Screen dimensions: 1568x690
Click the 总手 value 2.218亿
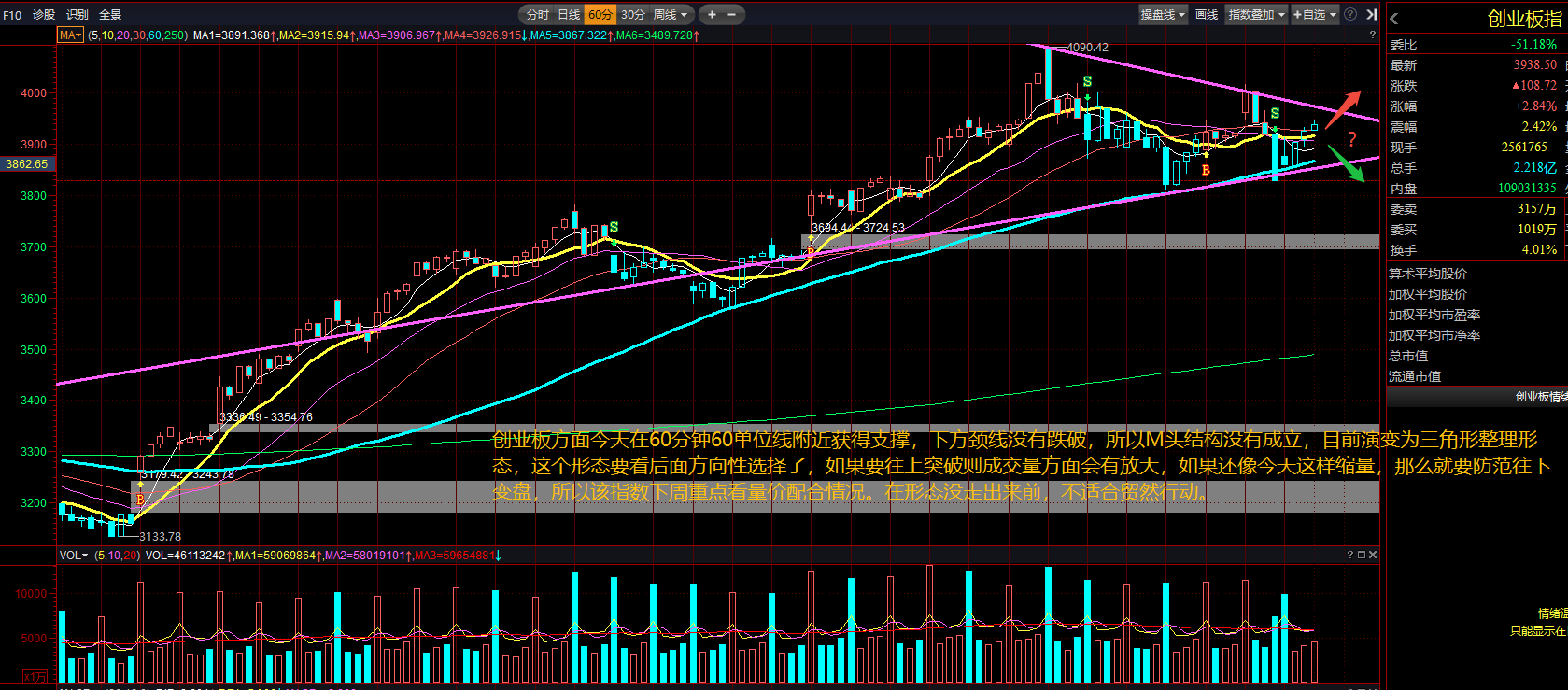(1535, 168)
